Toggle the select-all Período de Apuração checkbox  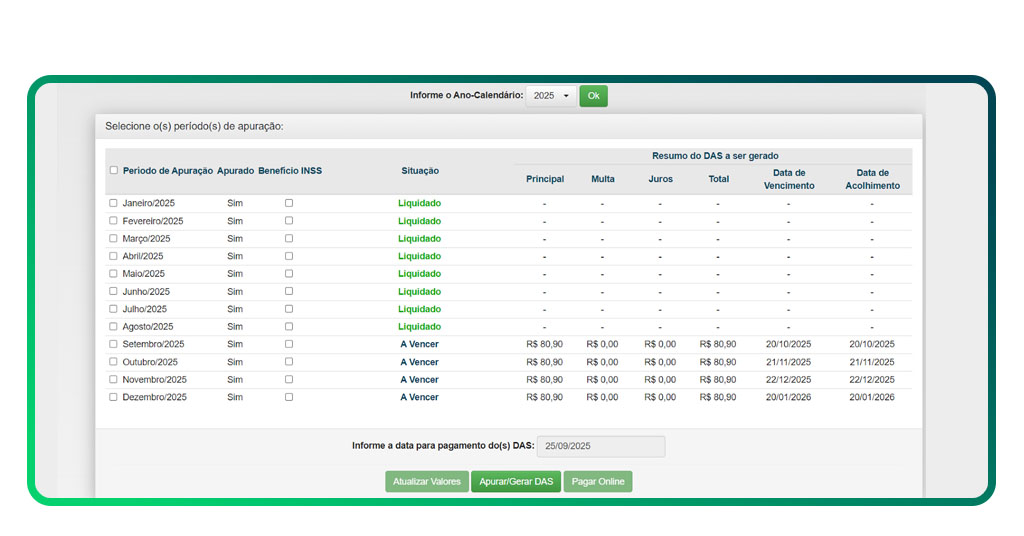(113, 170)
